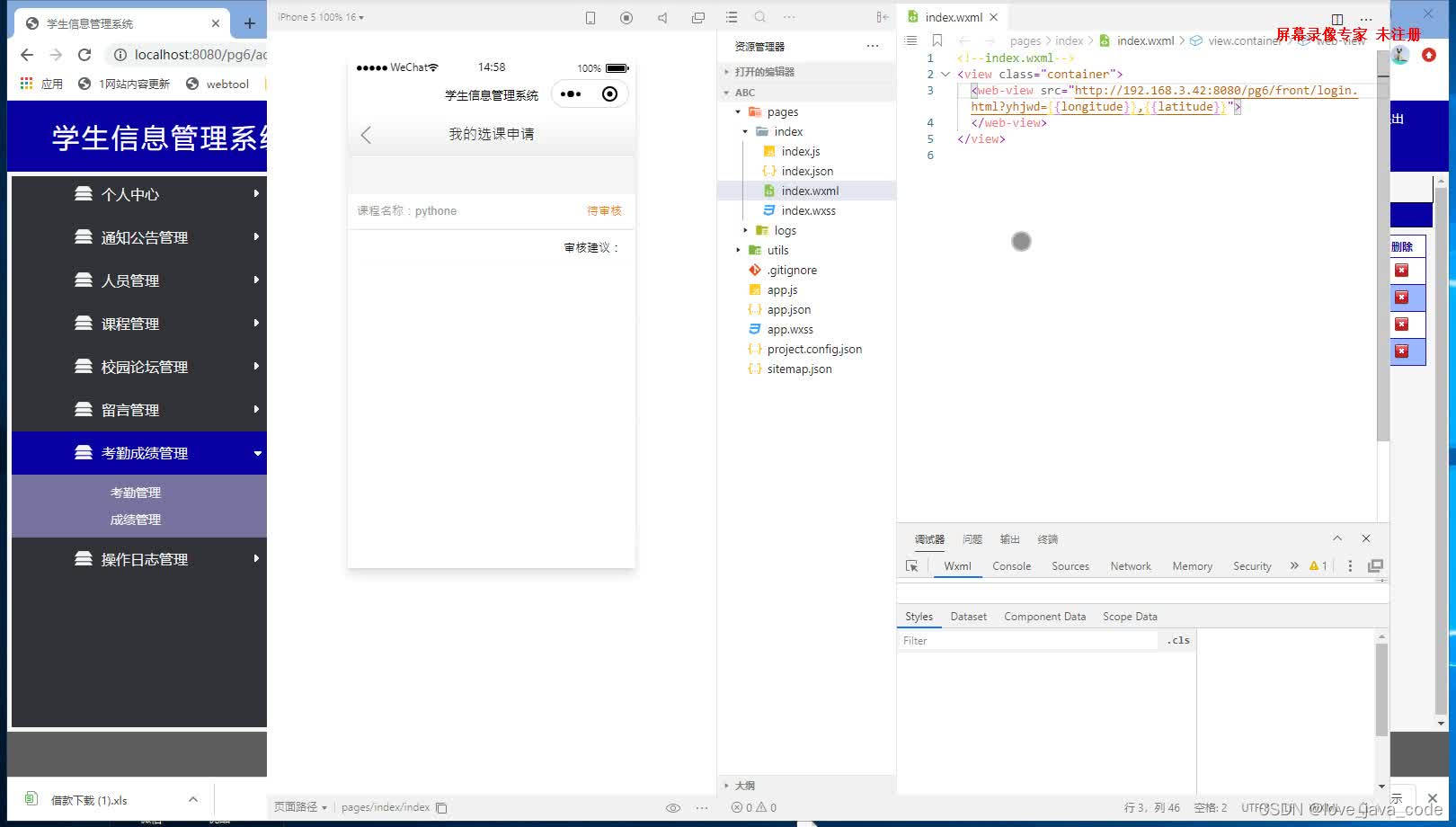Expand the 个人中心 menu
Screen dimensions: 1456x827
(139, 194)
